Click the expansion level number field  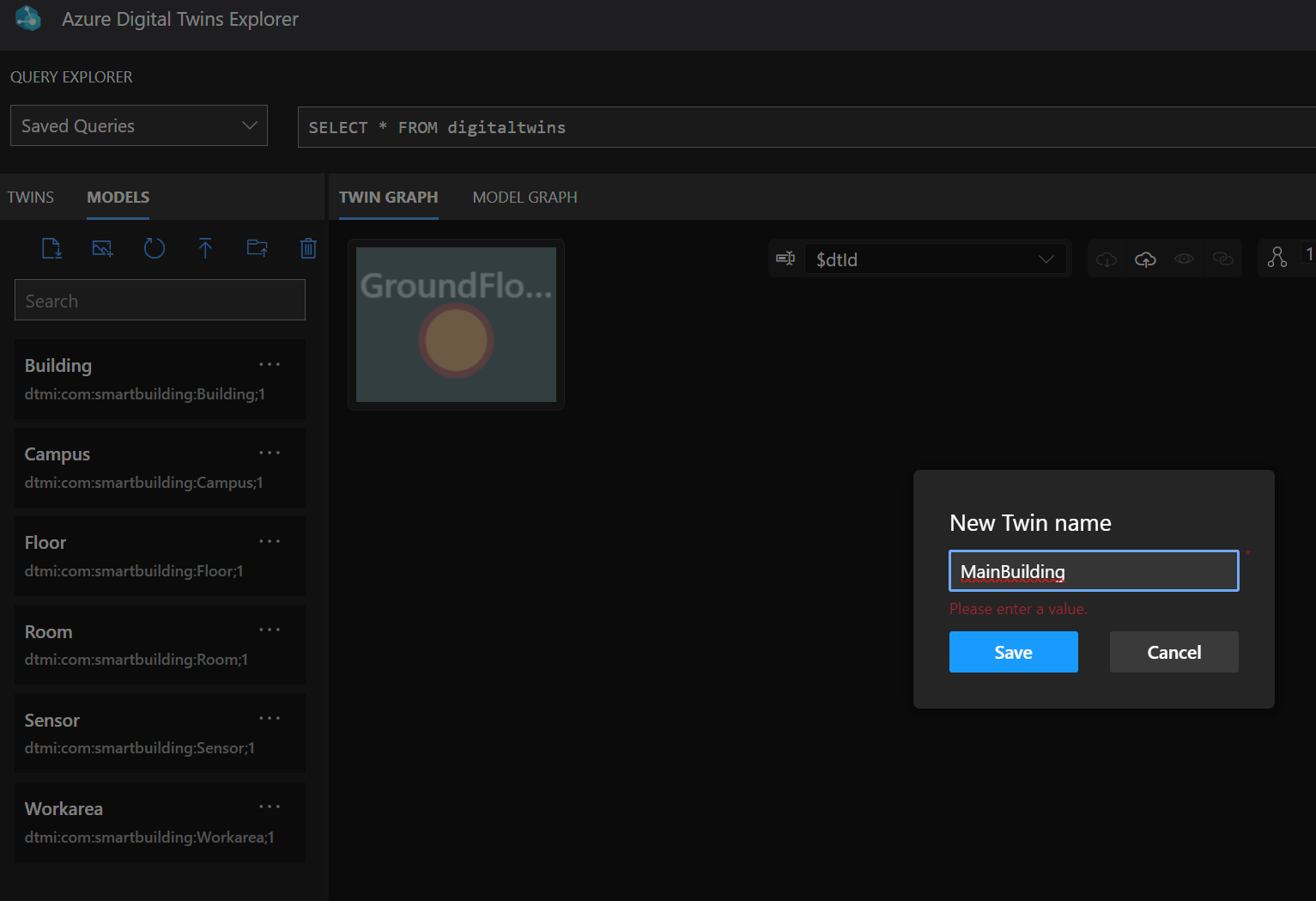click(x=1309, y=254)
